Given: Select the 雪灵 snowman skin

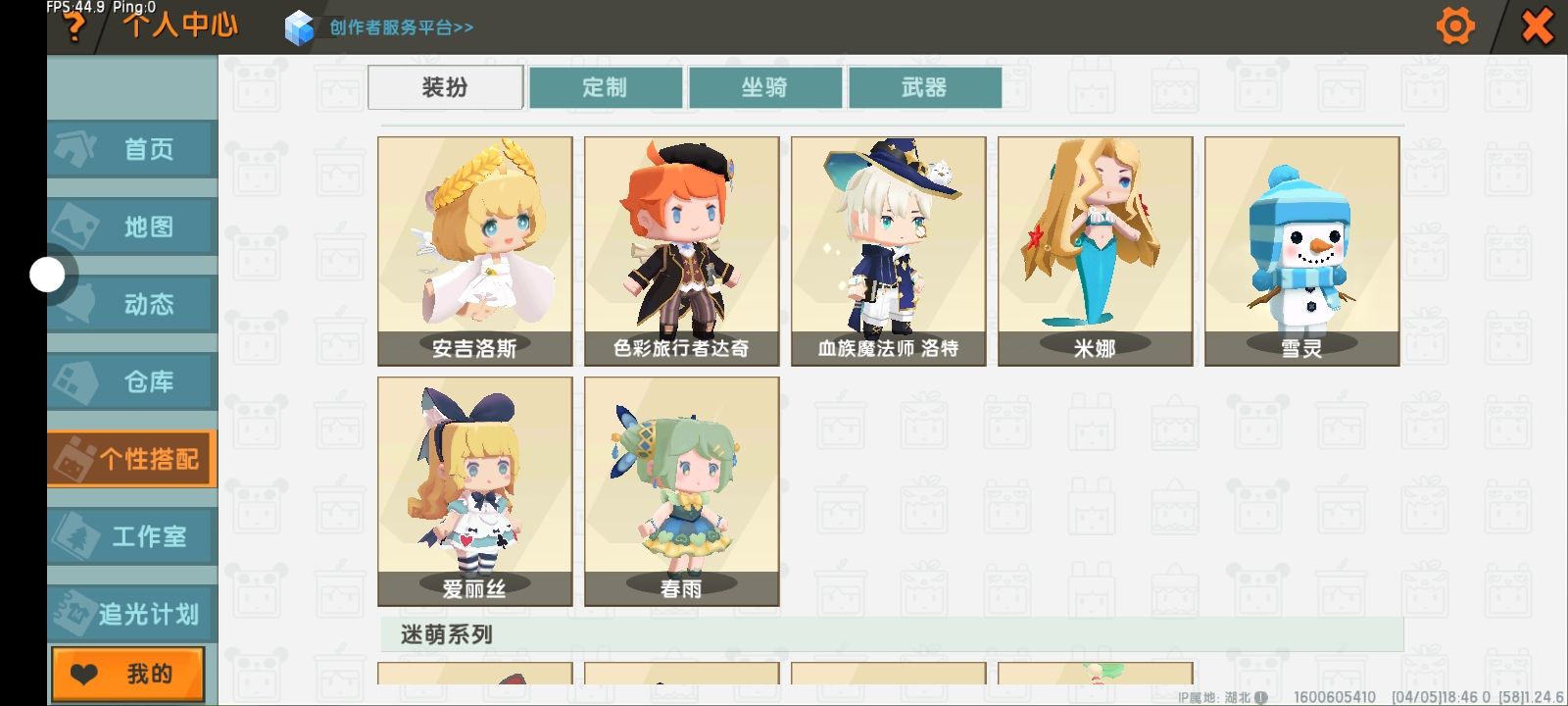Looking at the screenshot, I should coord(1301,251).
